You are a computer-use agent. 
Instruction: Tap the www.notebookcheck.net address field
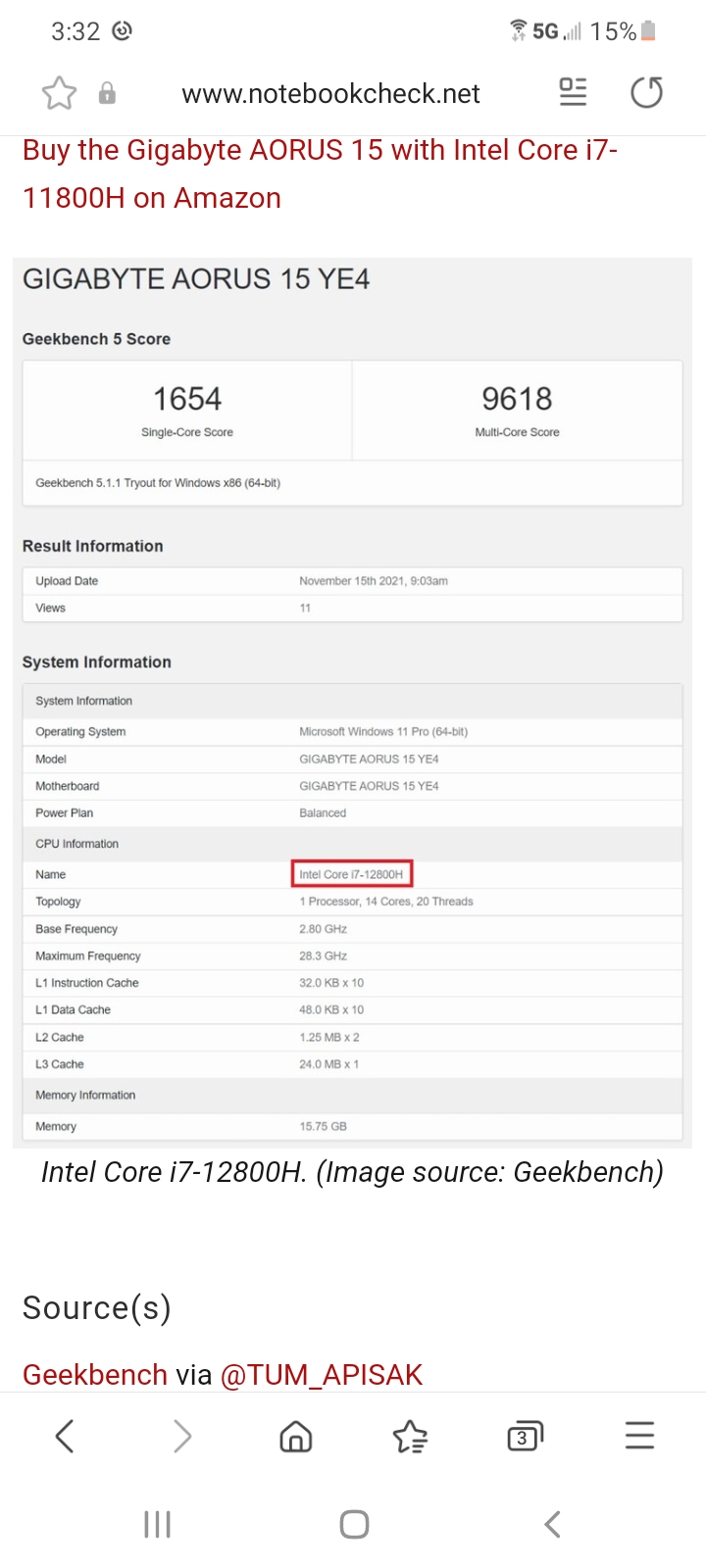(330, 93)
